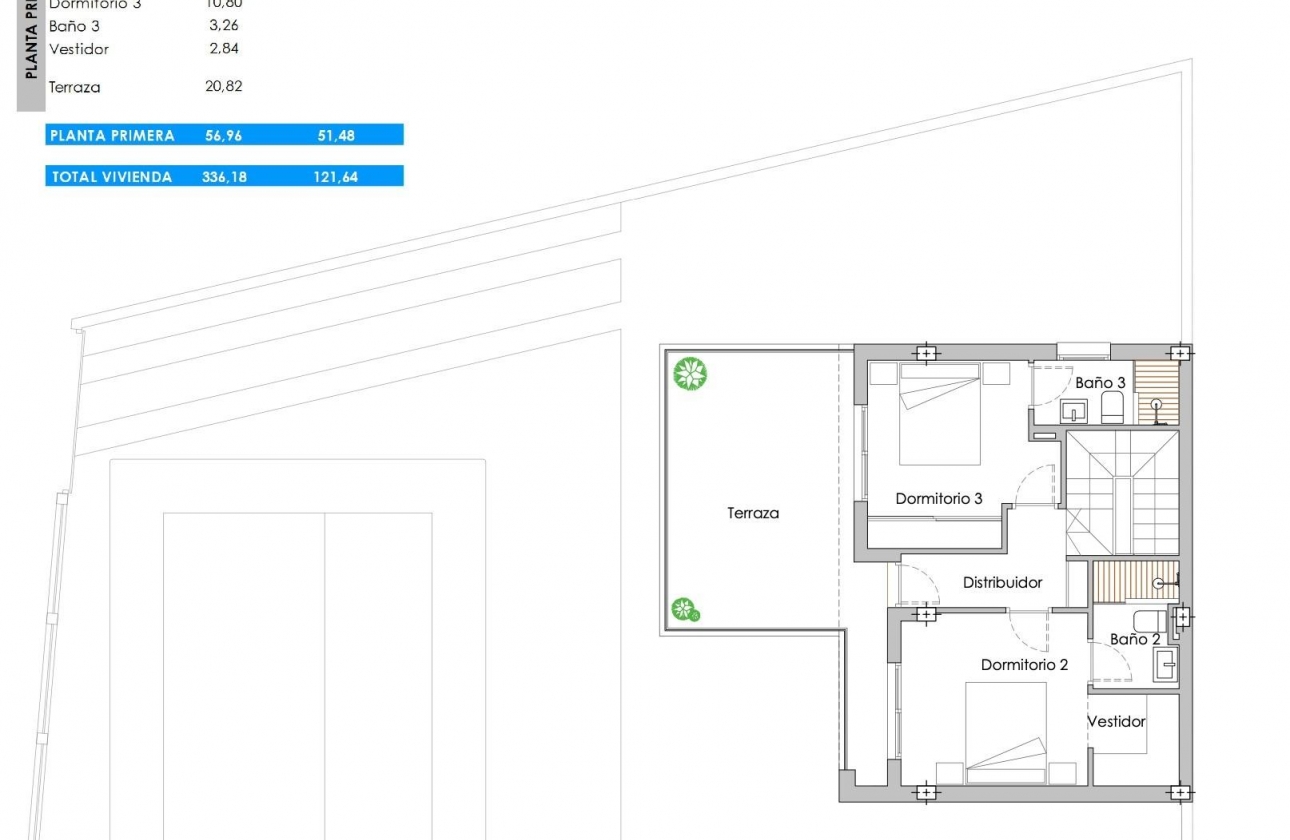Image resolution: width=1290 pixels, height=840 pixels.
Task: Click the TOTAL VIVIENDA summary heading
Action: click(111, 176)
